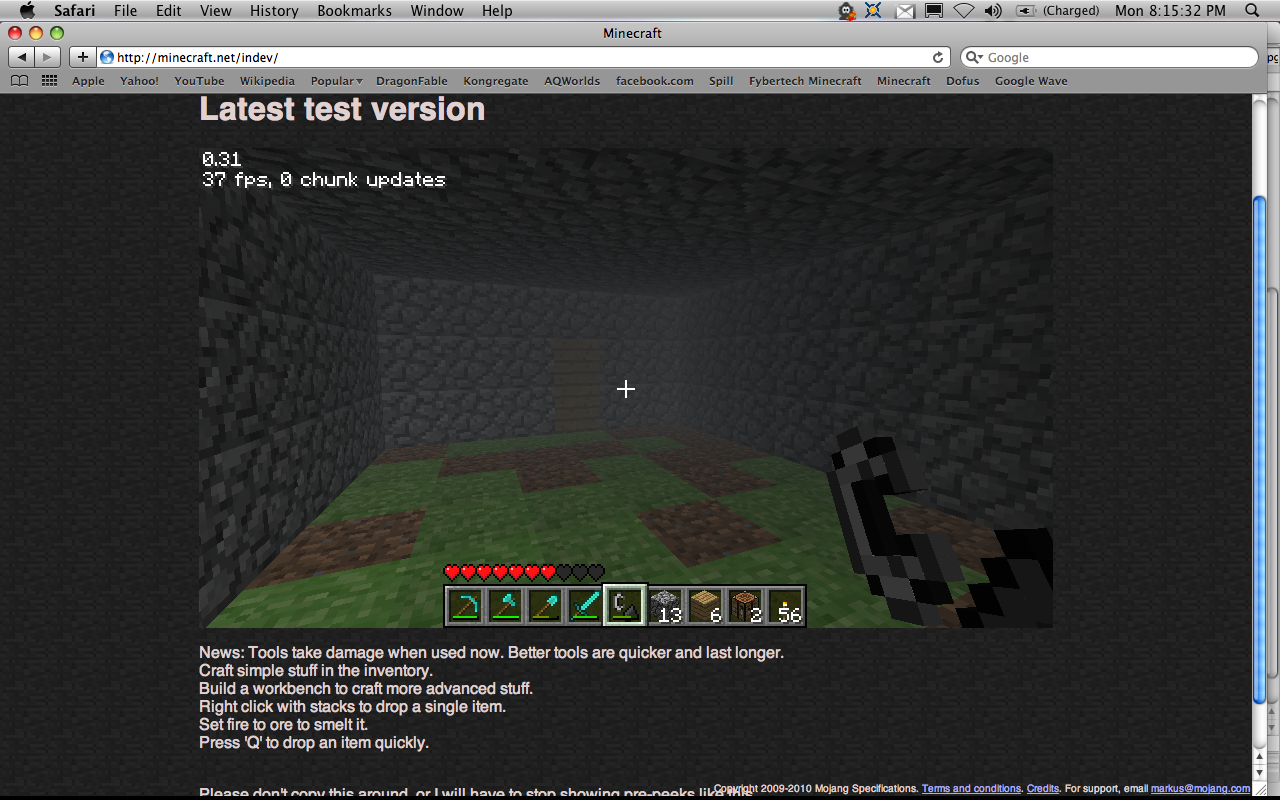Select the cobblestone stack of 13
The image size is (1280, 800).
[x=665, y=606]
